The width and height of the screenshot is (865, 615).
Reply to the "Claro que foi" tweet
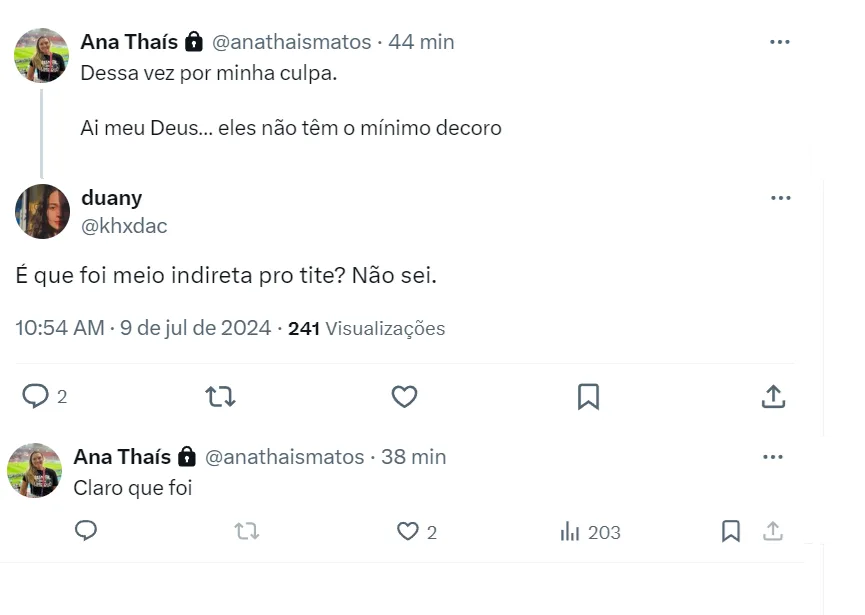[86, 531]
